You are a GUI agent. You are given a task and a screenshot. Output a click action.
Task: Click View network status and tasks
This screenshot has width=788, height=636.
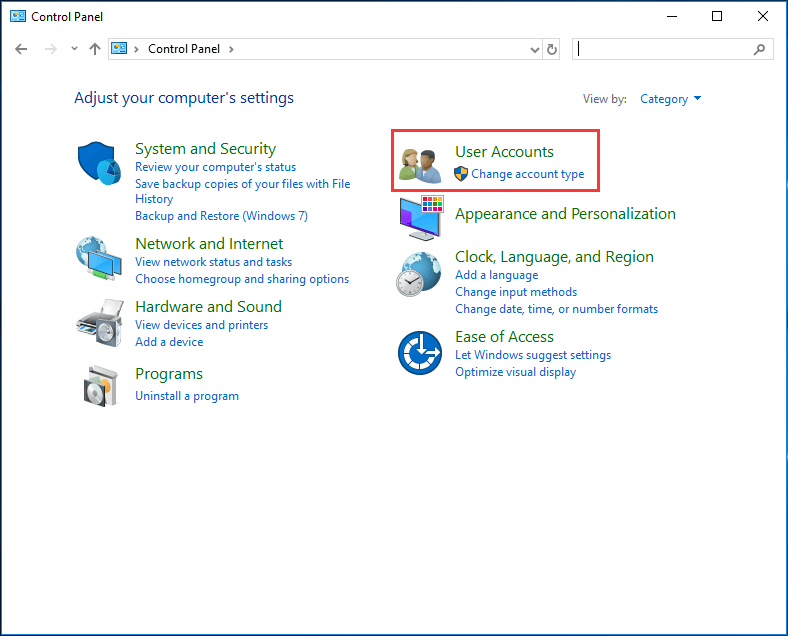(x=214, y=262)
